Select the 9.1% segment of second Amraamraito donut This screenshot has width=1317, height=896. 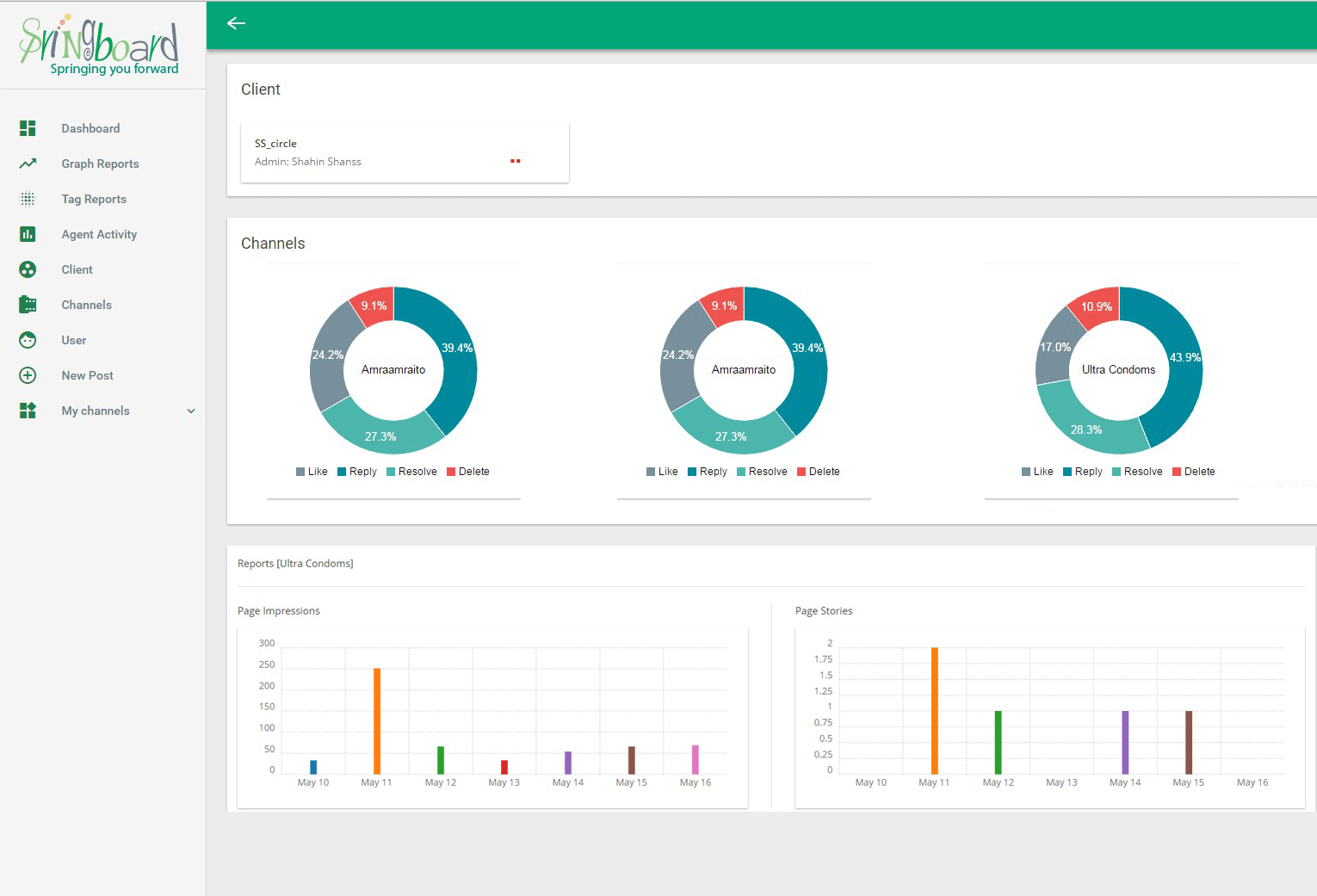(x=724, y=306)
